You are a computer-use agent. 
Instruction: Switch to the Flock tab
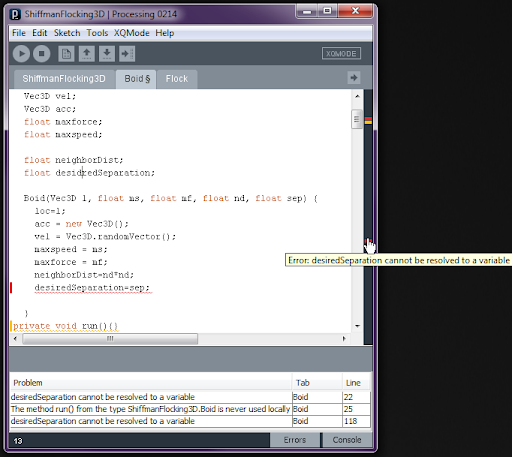[x=177, y=79]
